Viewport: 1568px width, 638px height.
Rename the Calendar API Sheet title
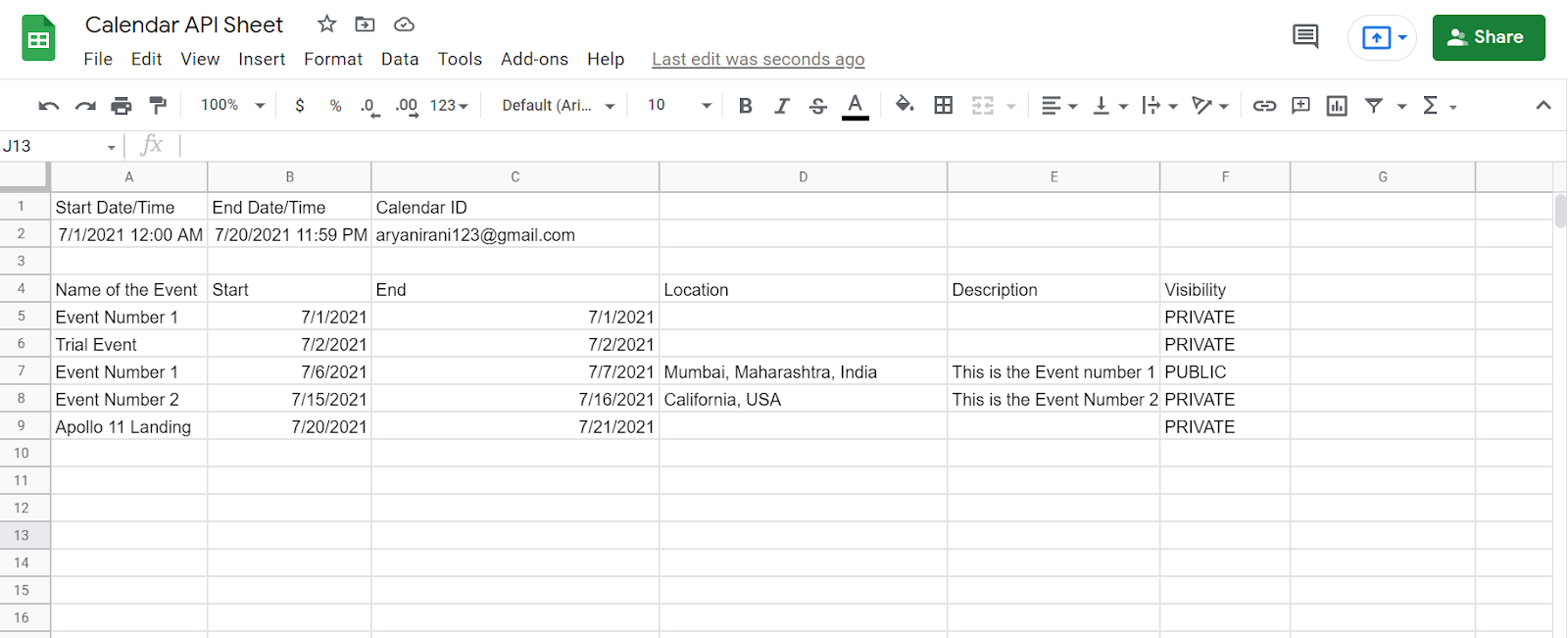[184, 25]
